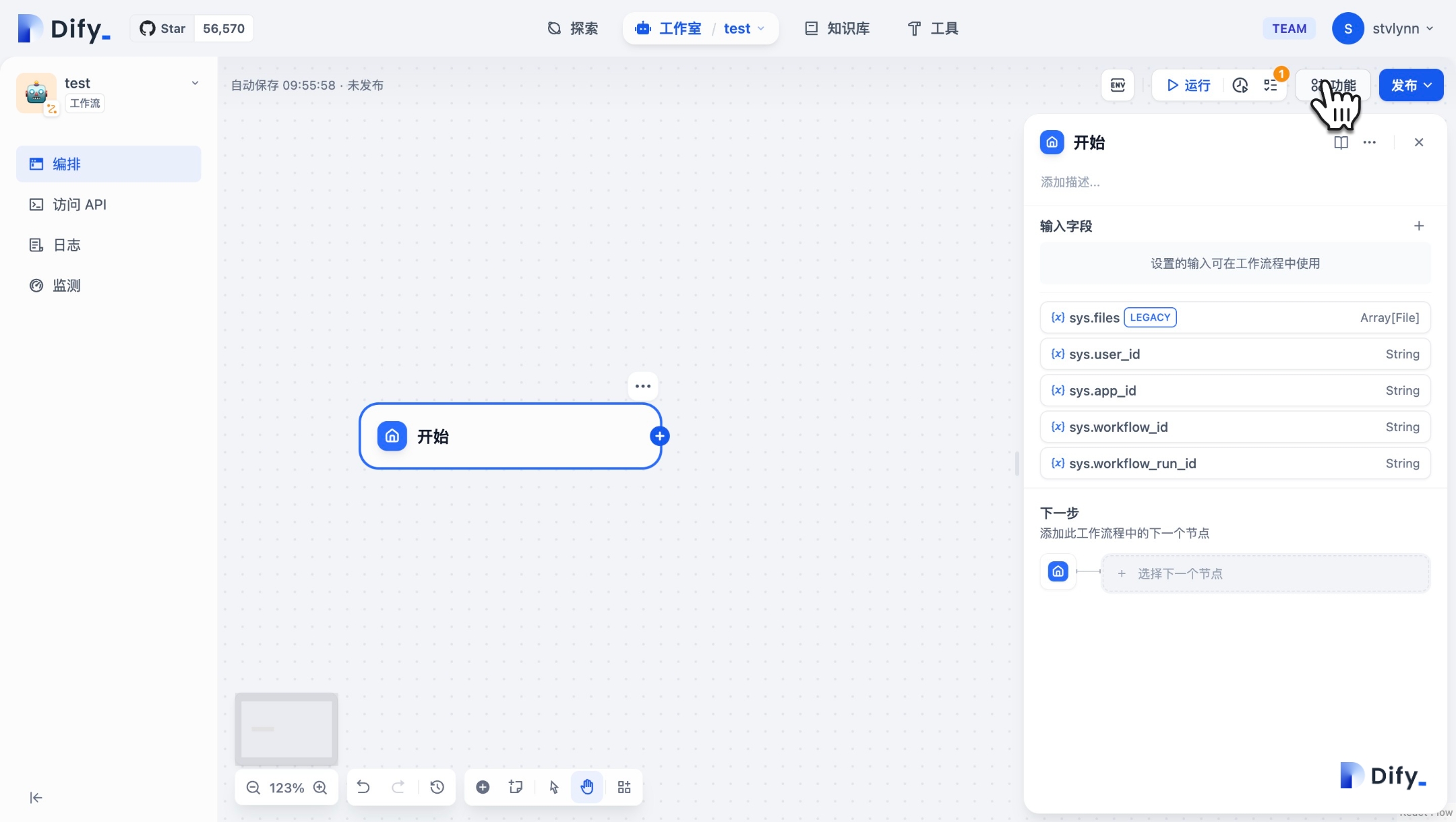
Task: Toggle hand pan mode
Action: click(x=587, y=787)
